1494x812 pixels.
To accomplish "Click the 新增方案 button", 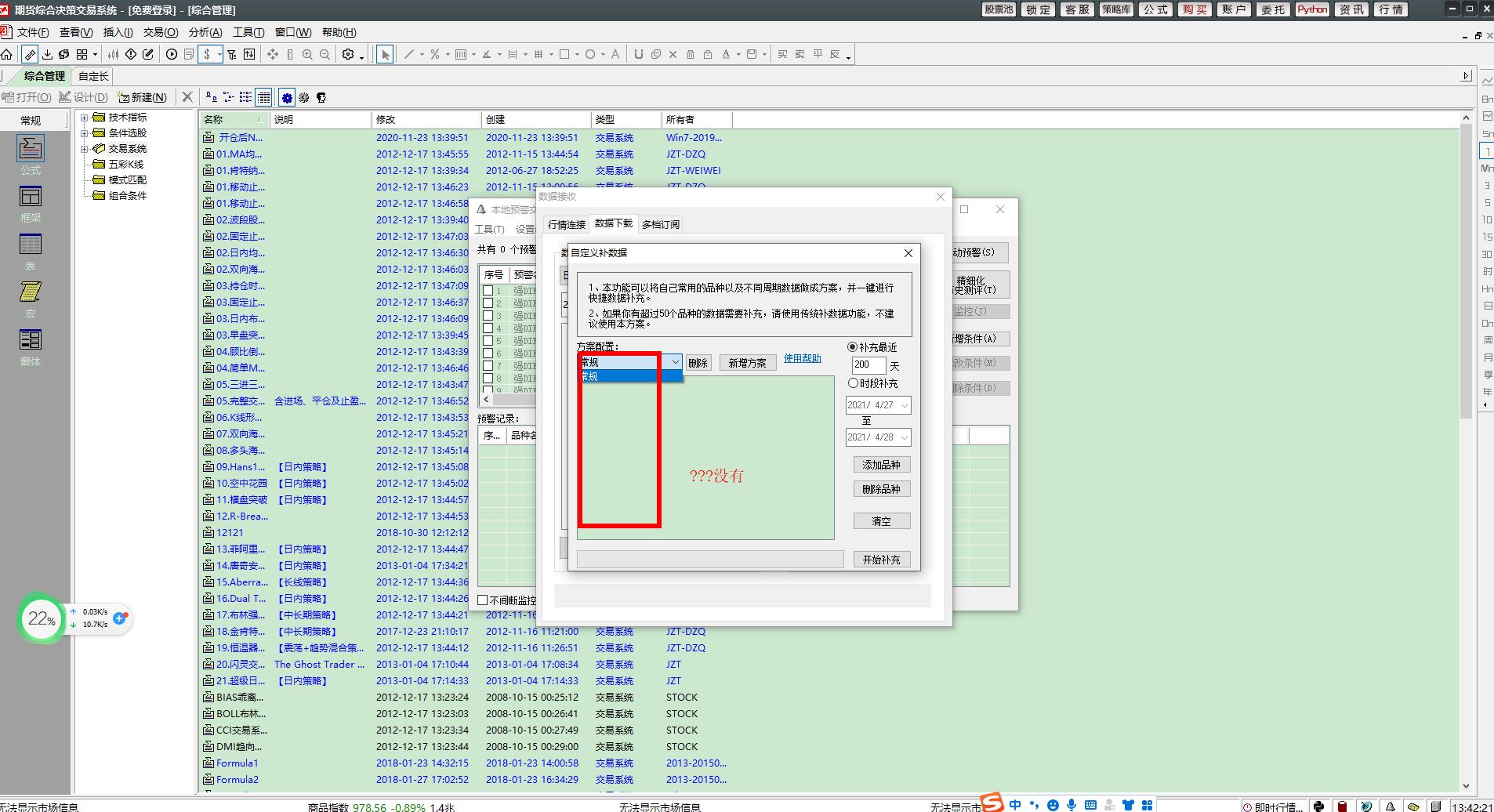I will [747, 363].
